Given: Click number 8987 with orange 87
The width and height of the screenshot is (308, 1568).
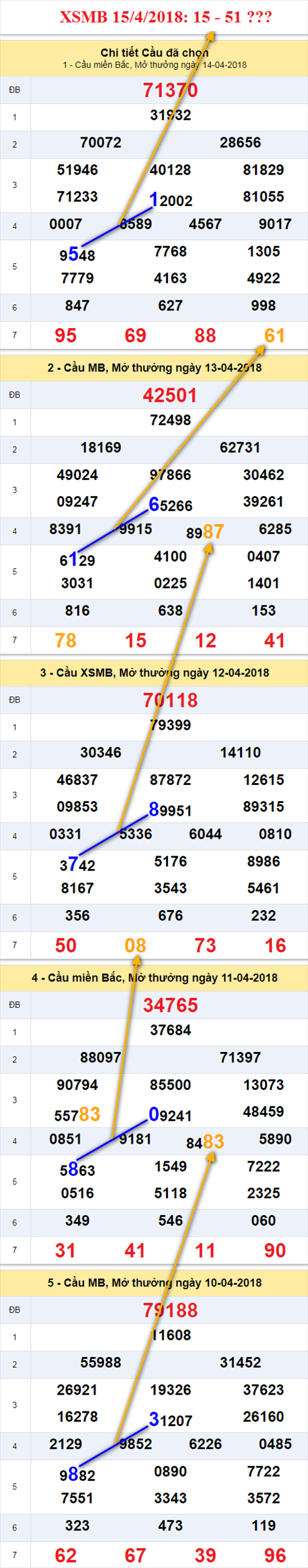Looking at the screenshot, I should (205, 531).
